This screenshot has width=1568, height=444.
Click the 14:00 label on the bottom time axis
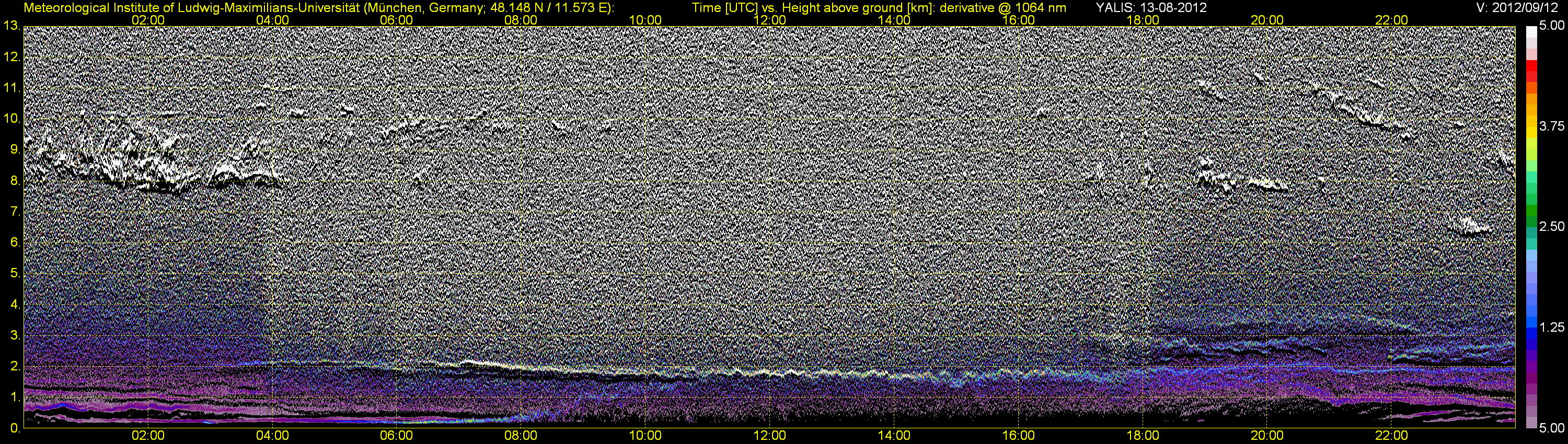click(894, 436)
